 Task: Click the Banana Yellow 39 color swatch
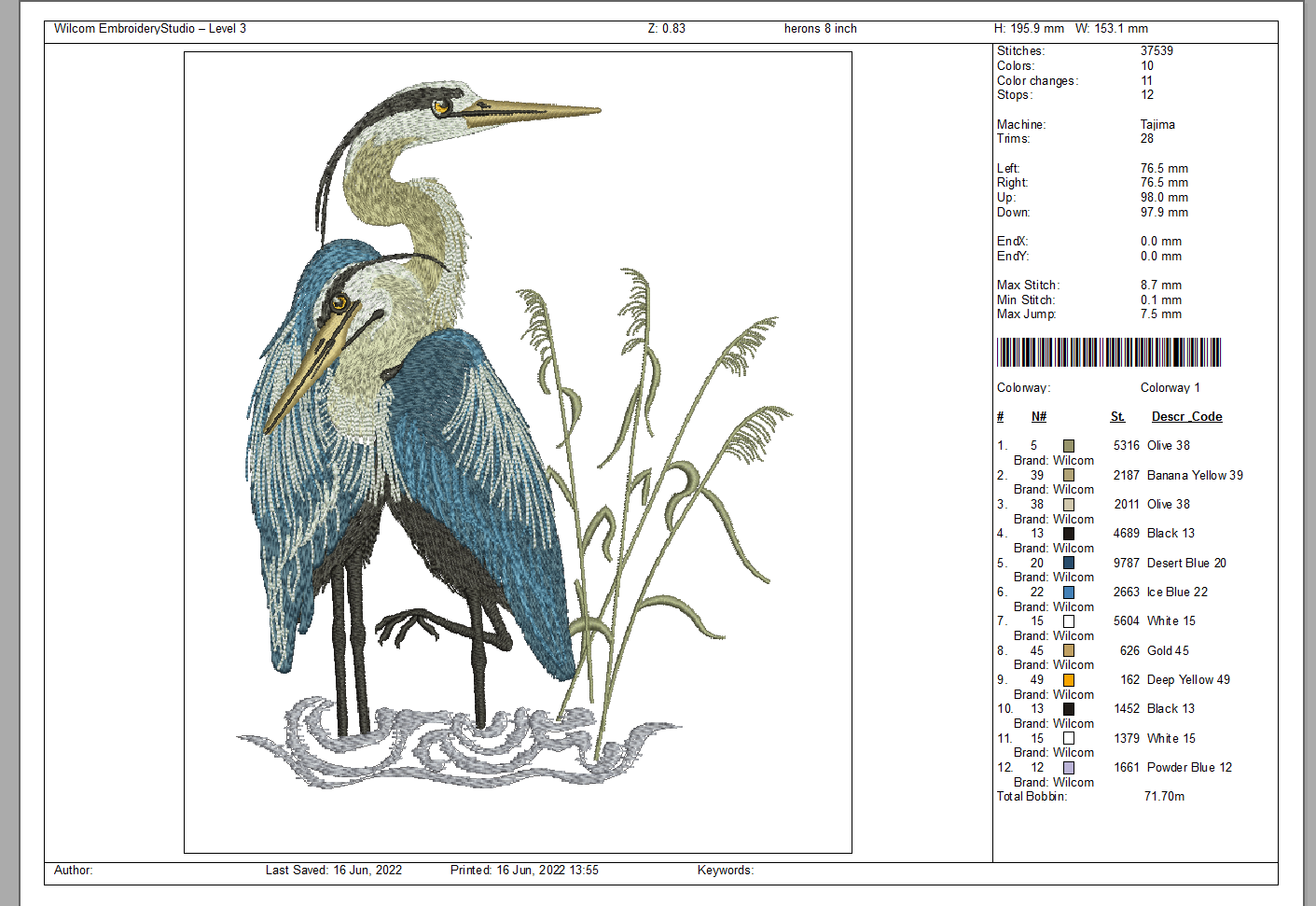coord(1069,475)
